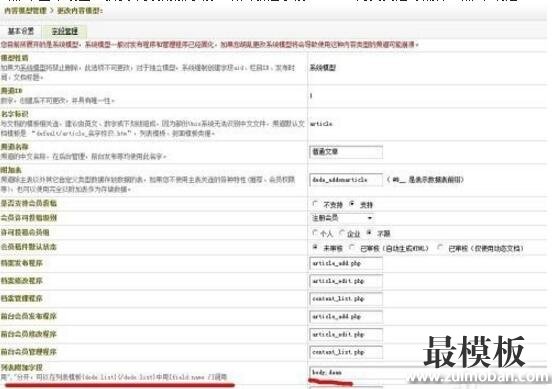
Task: Open the 注册会员 level dropdown
Action: click(x=342, y=218)
